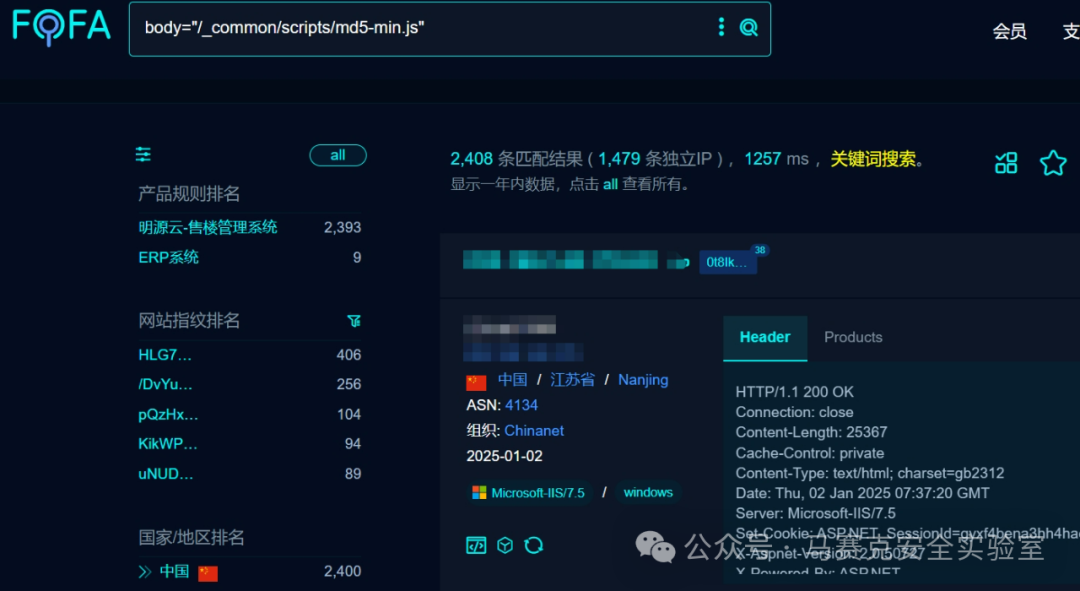Select the pQzHx… fingerprint entry

(x=167, y=415)
